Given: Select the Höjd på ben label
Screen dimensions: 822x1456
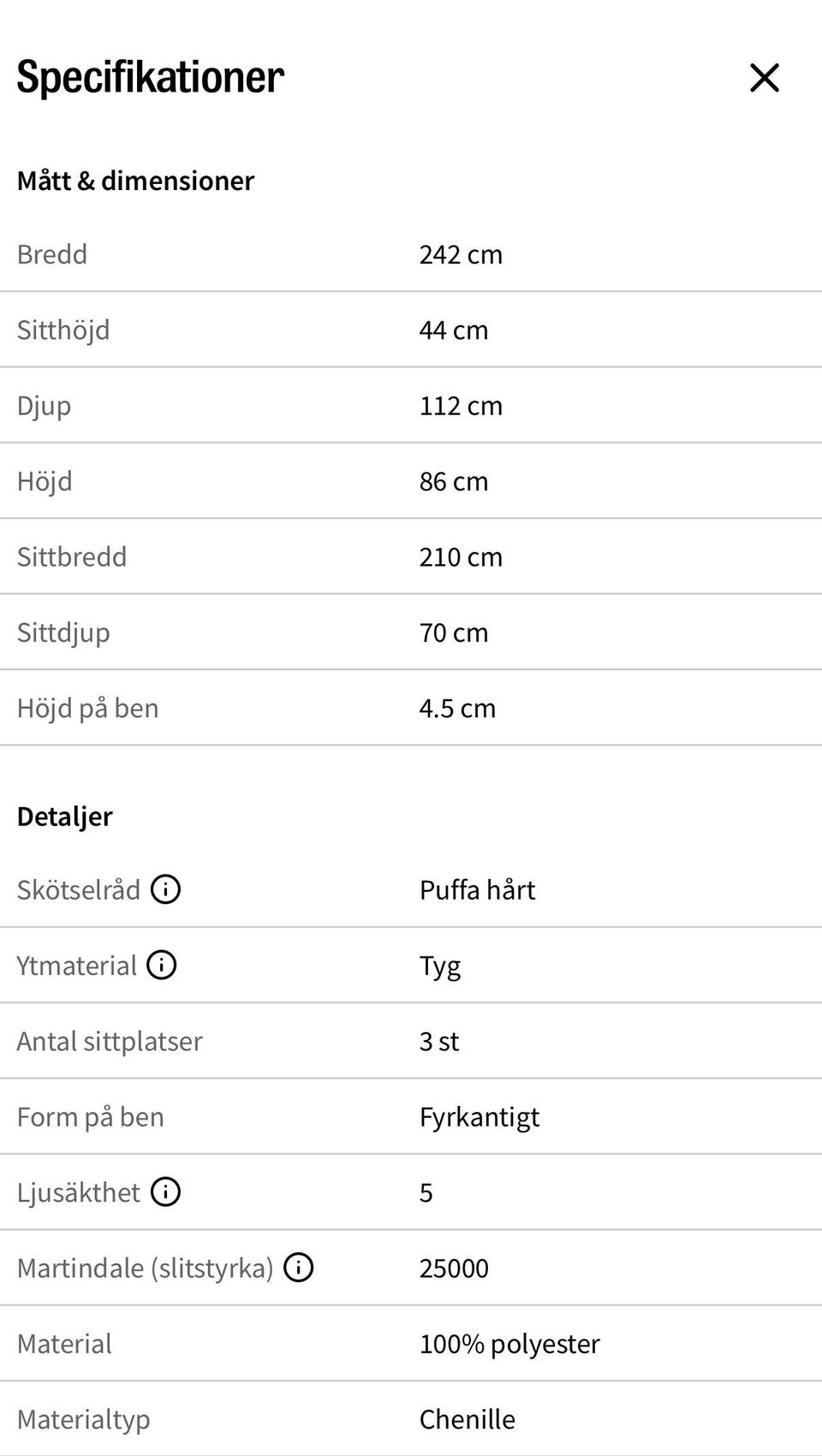Looking at the screenshot, I should [x=87, y=708].
